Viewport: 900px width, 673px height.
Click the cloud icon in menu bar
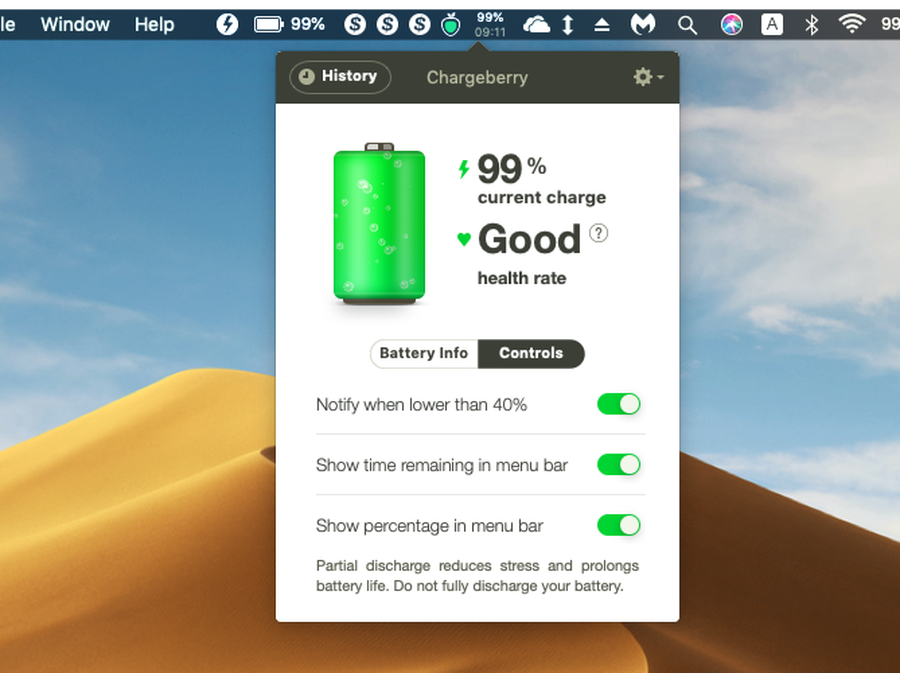pyautogui.click(x=537, y=25)
